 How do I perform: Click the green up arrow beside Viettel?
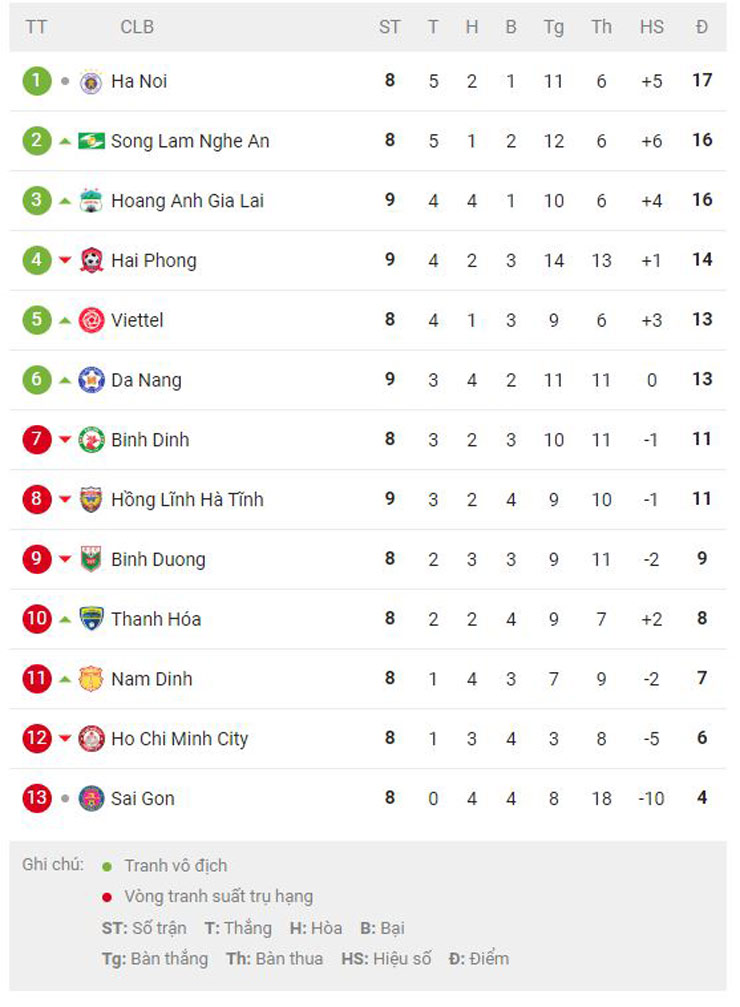click(65, 320)
